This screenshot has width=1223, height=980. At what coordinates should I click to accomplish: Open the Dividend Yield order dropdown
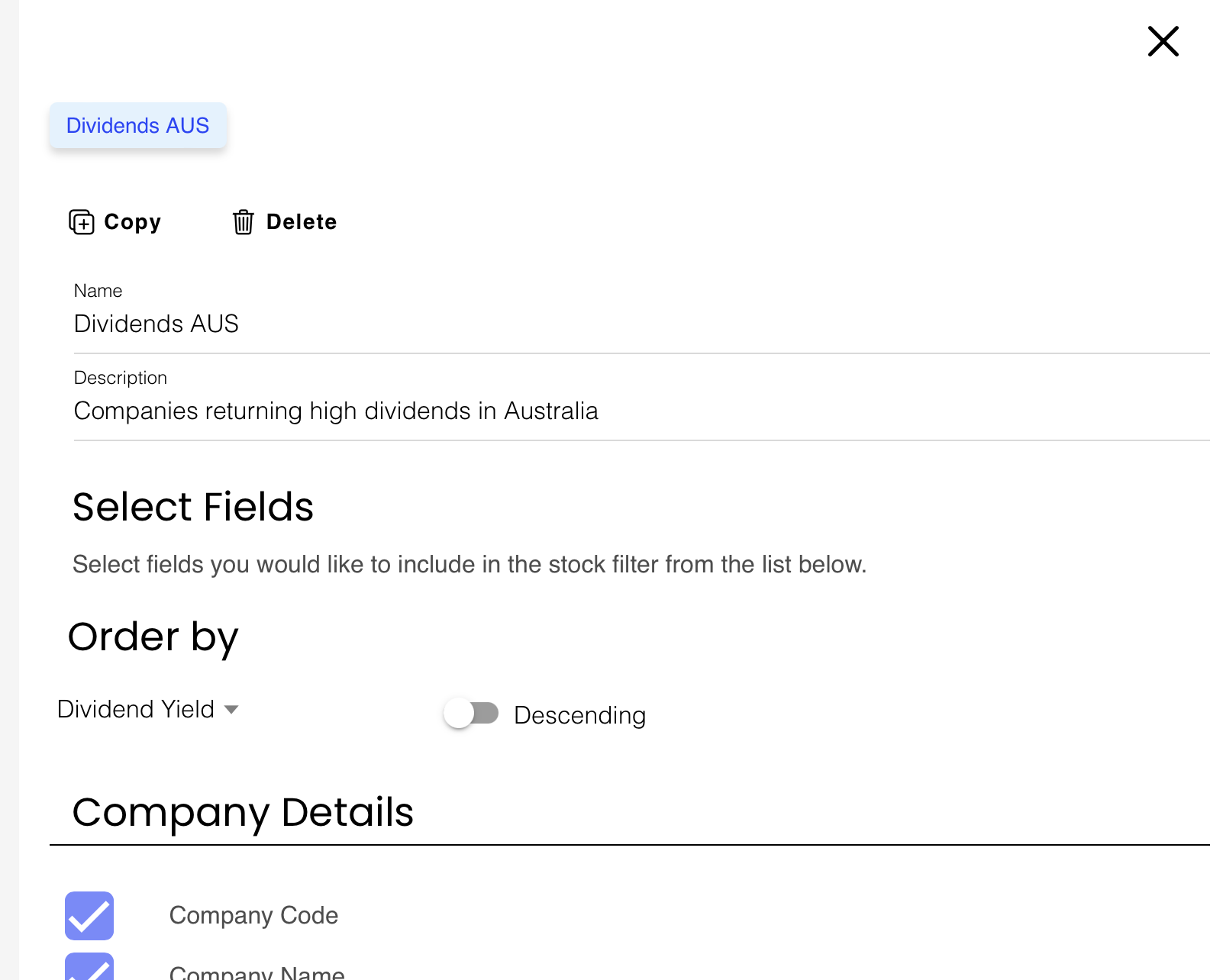137,709
